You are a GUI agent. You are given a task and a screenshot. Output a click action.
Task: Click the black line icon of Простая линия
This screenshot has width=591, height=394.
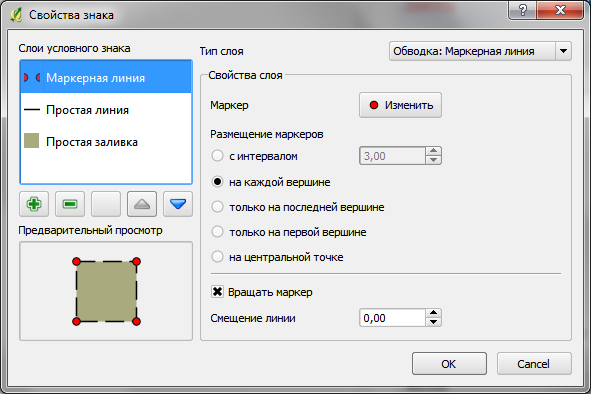point(32,110)
